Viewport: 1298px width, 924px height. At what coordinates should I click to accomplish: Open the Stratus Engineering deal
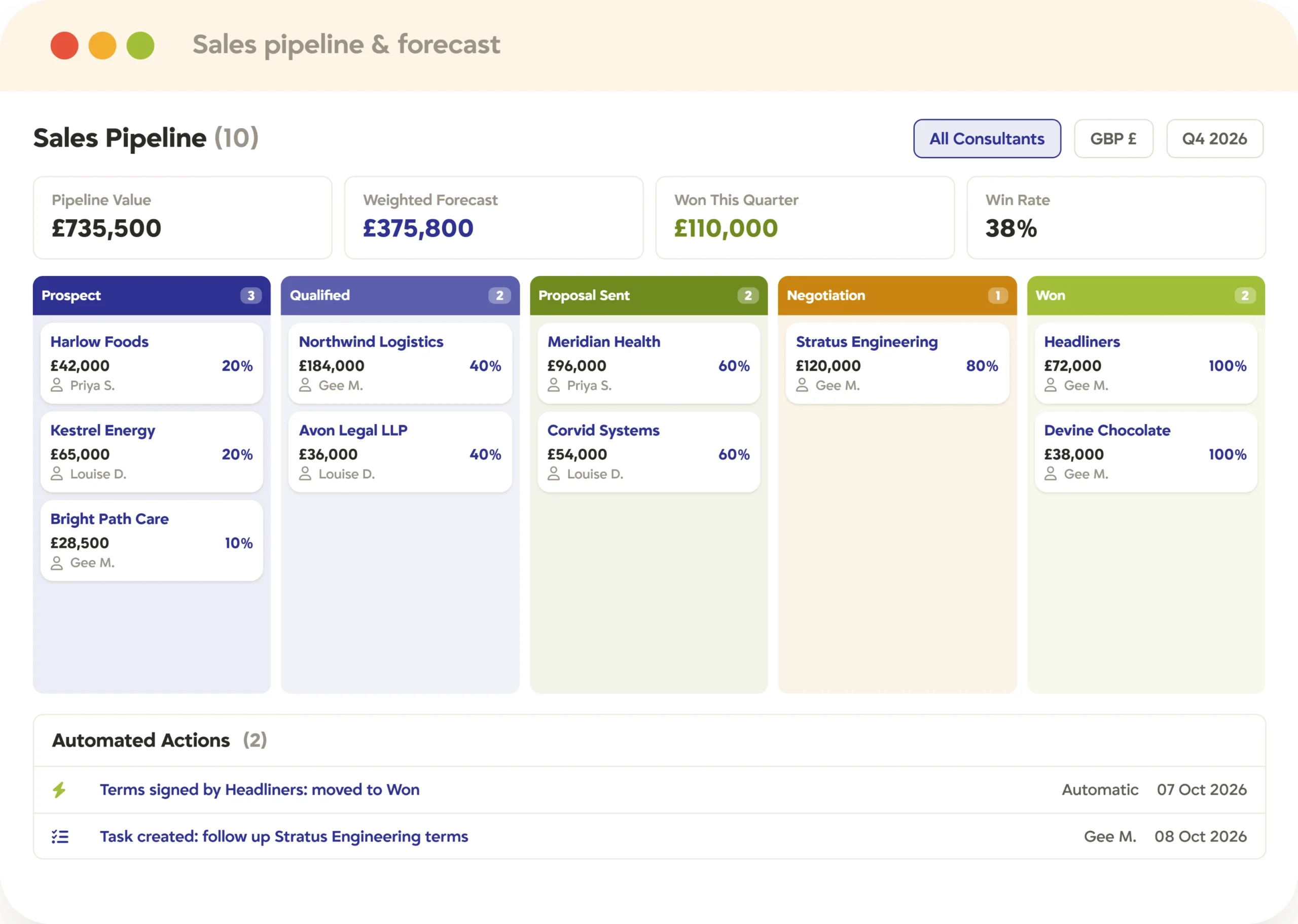(x=897, y=364)
